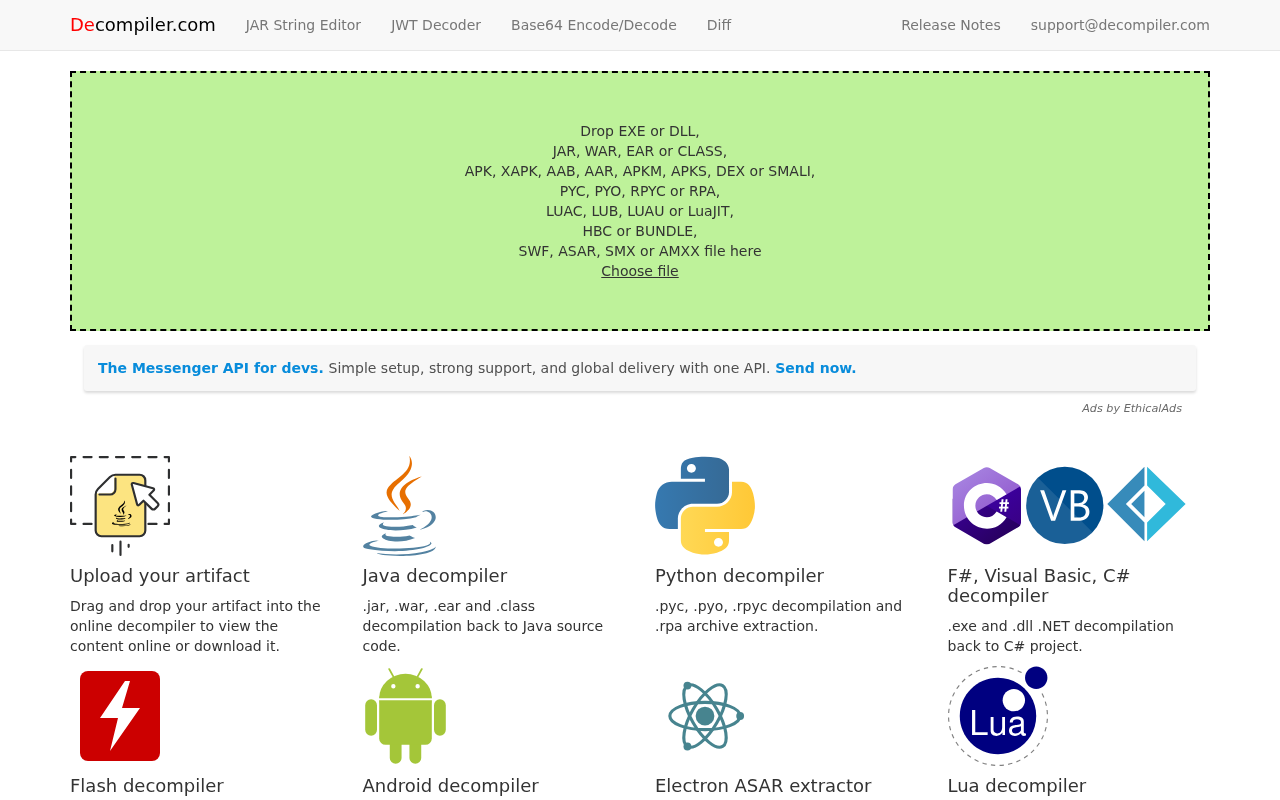Click the Send now ad link
1280x800 pixels.
(816, 368)
